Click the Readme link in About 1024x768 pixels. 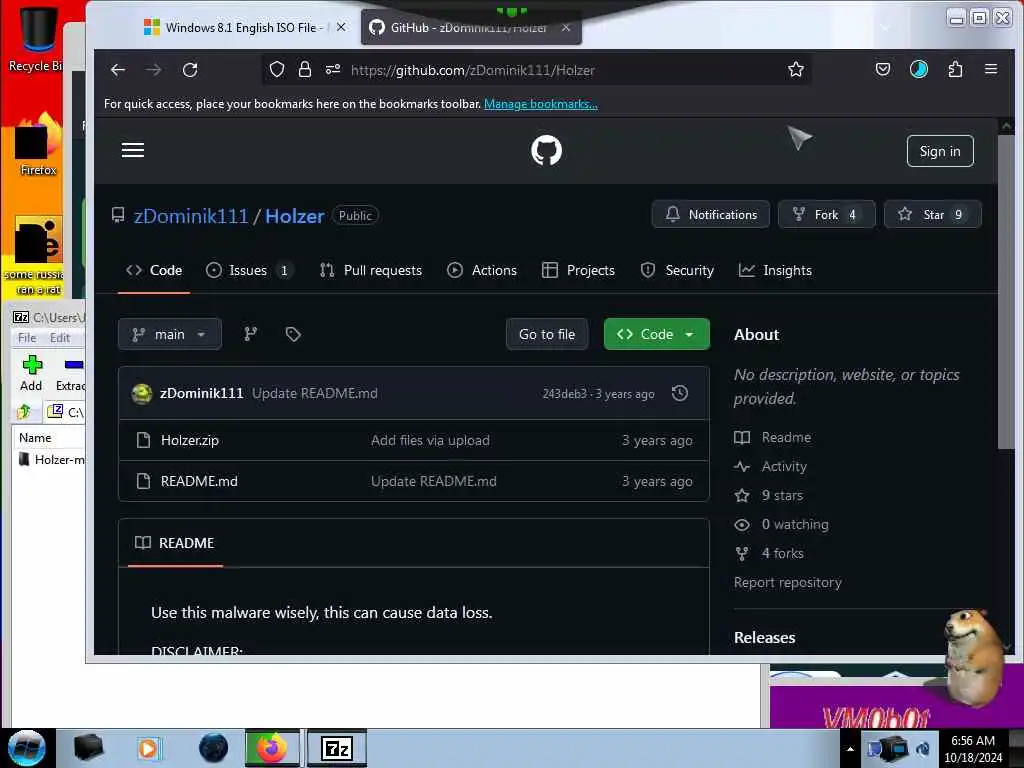(x=773, y=438)
